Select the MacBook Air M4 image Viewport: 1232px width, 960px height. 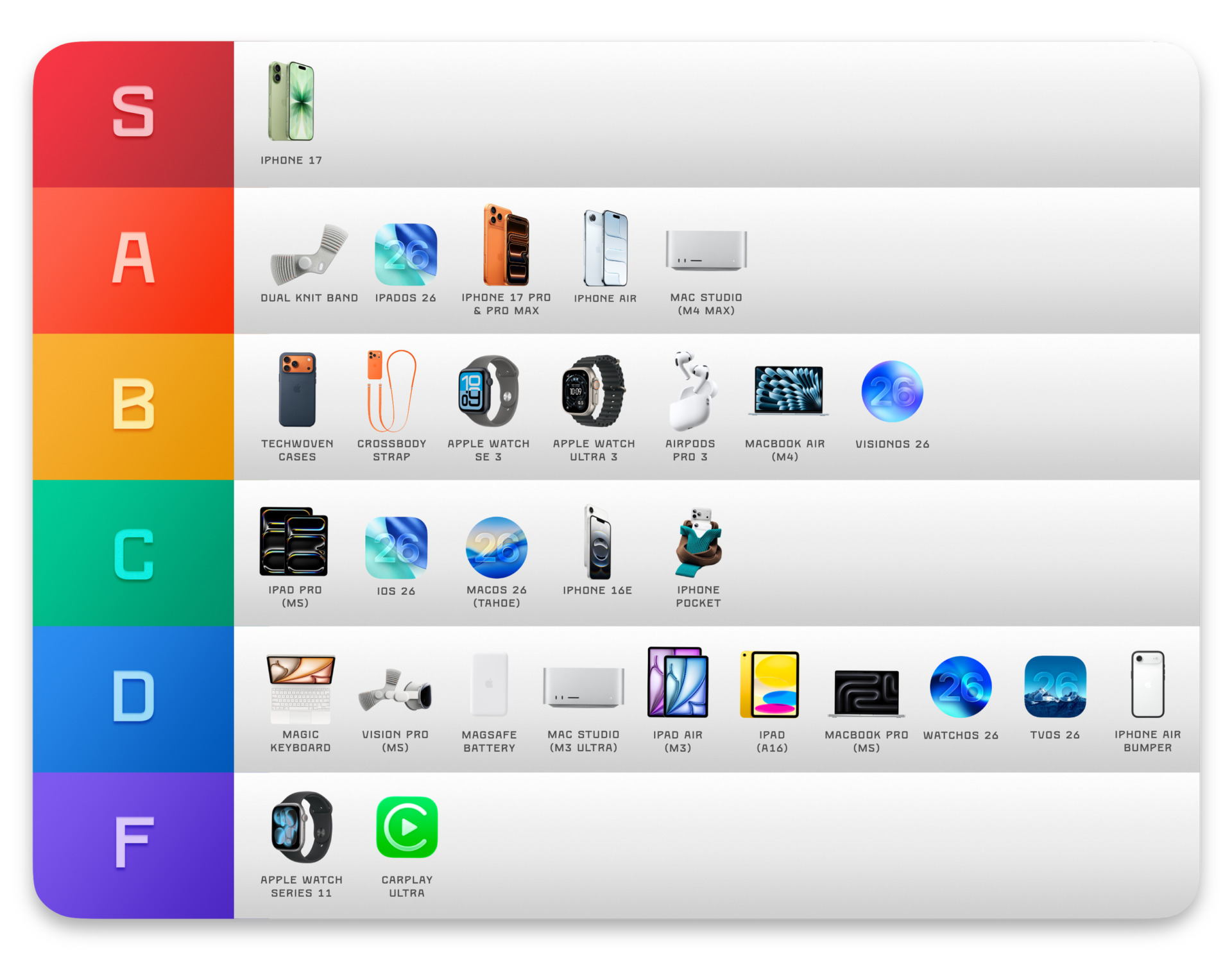click(789, 390)
